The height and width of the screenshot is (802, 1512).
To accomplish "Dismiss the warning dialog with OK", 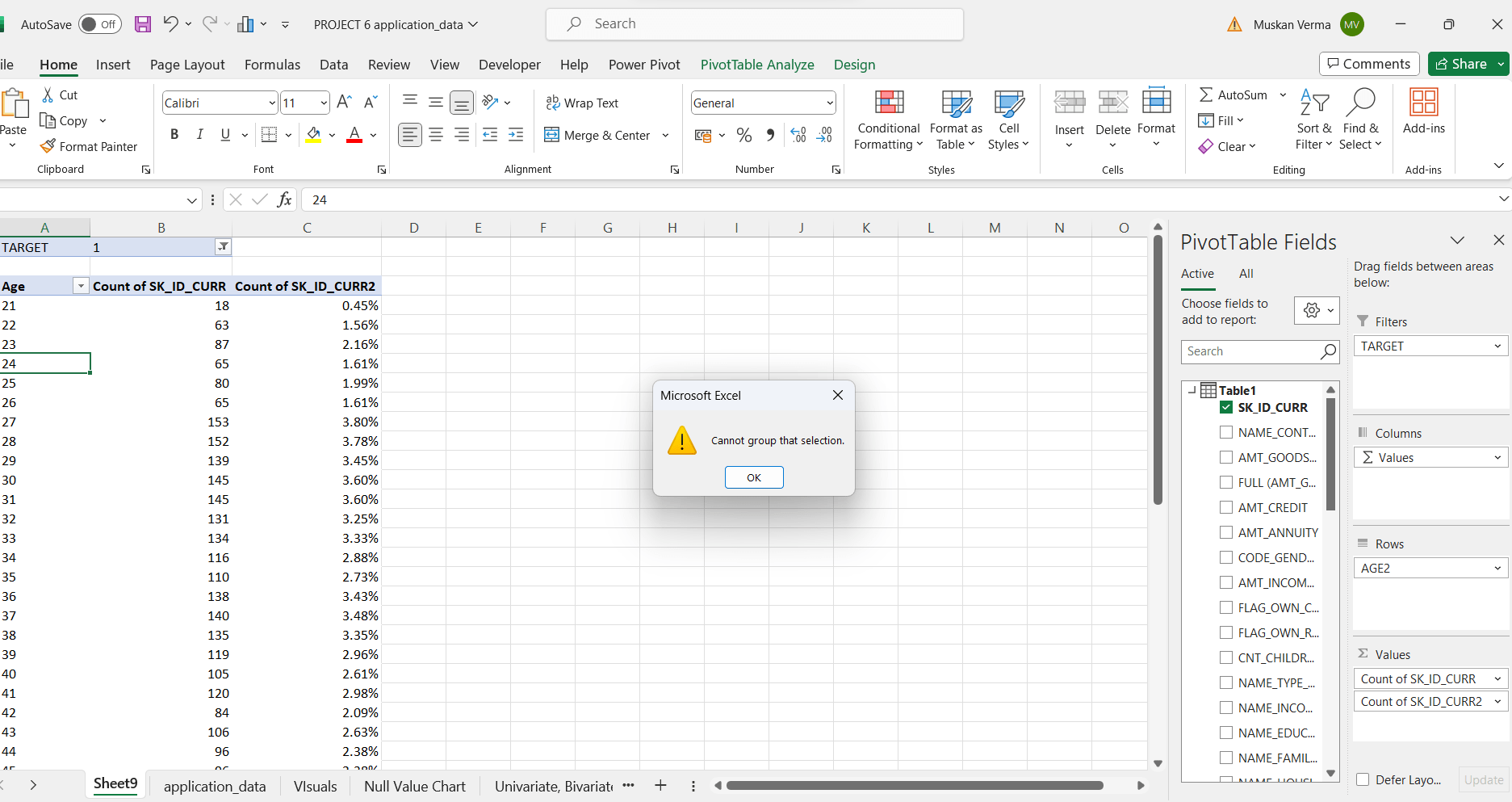I will (753, 477).
